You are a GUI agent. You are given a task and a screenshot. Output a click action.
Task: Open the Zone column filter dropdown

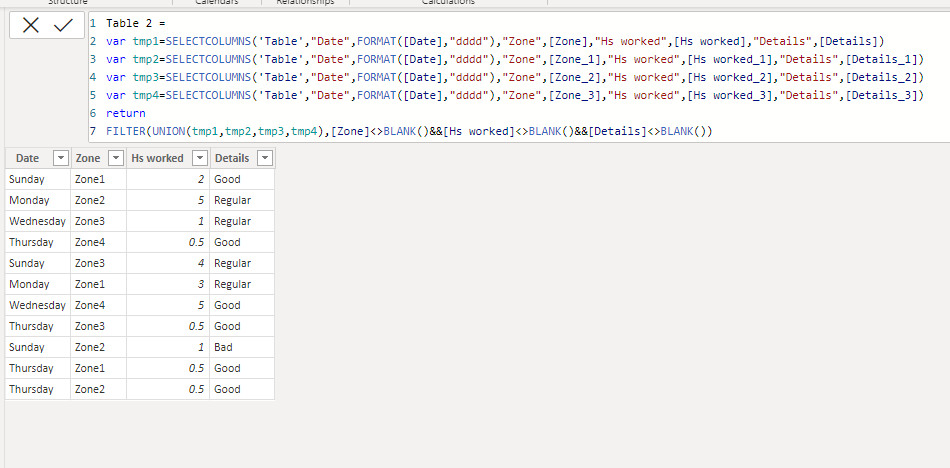(116, 158)
